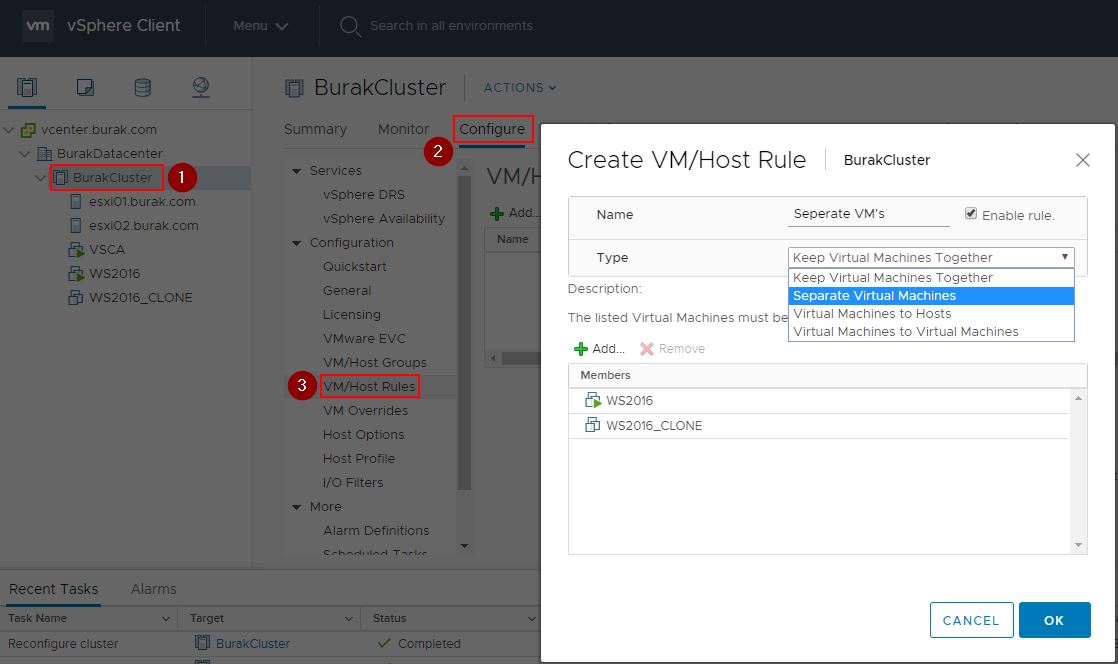Collapse the vcenter.burak.com tree node

(x=9, y=130)
